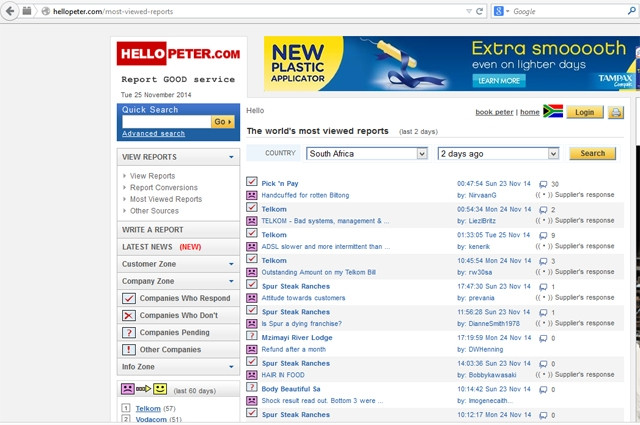Click the Companies Who Don't cross icon

pyautogui.click(x=128, y=315)
